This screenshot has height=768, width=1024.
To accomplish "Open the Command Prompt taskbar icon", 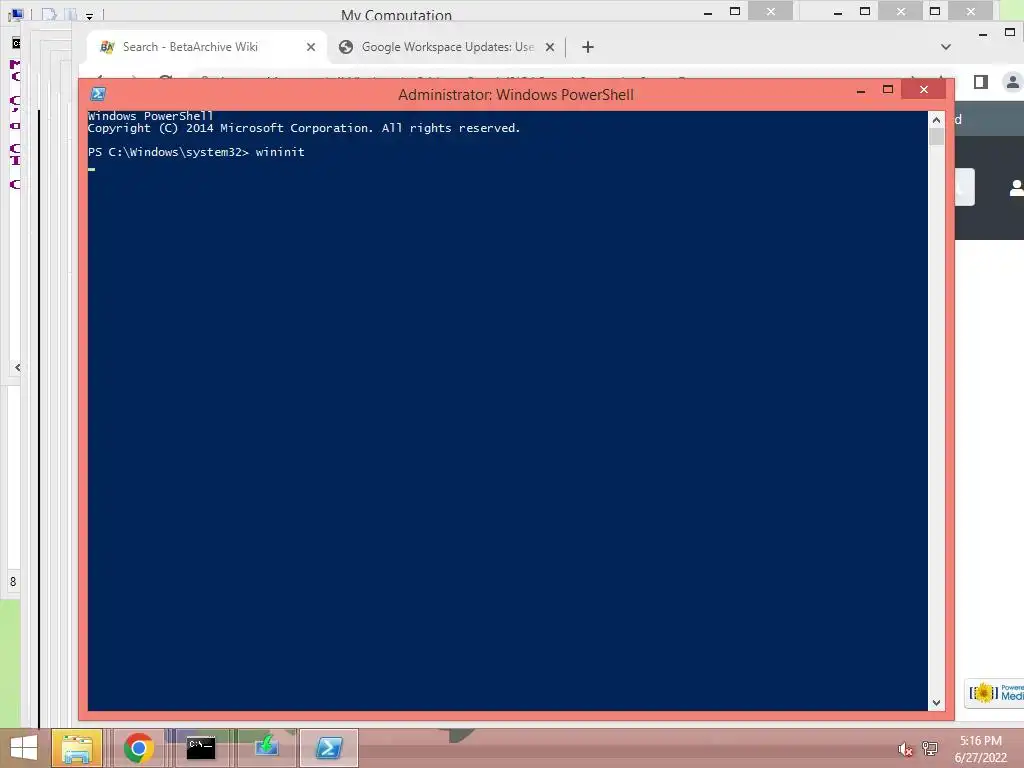I will tap(200, 748).
